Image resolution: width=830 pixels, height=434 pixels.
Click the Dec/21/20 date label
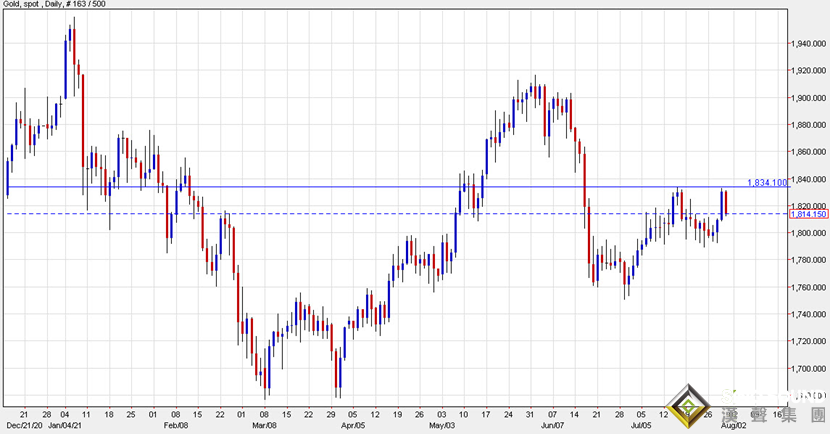click(x=21, y=425)
